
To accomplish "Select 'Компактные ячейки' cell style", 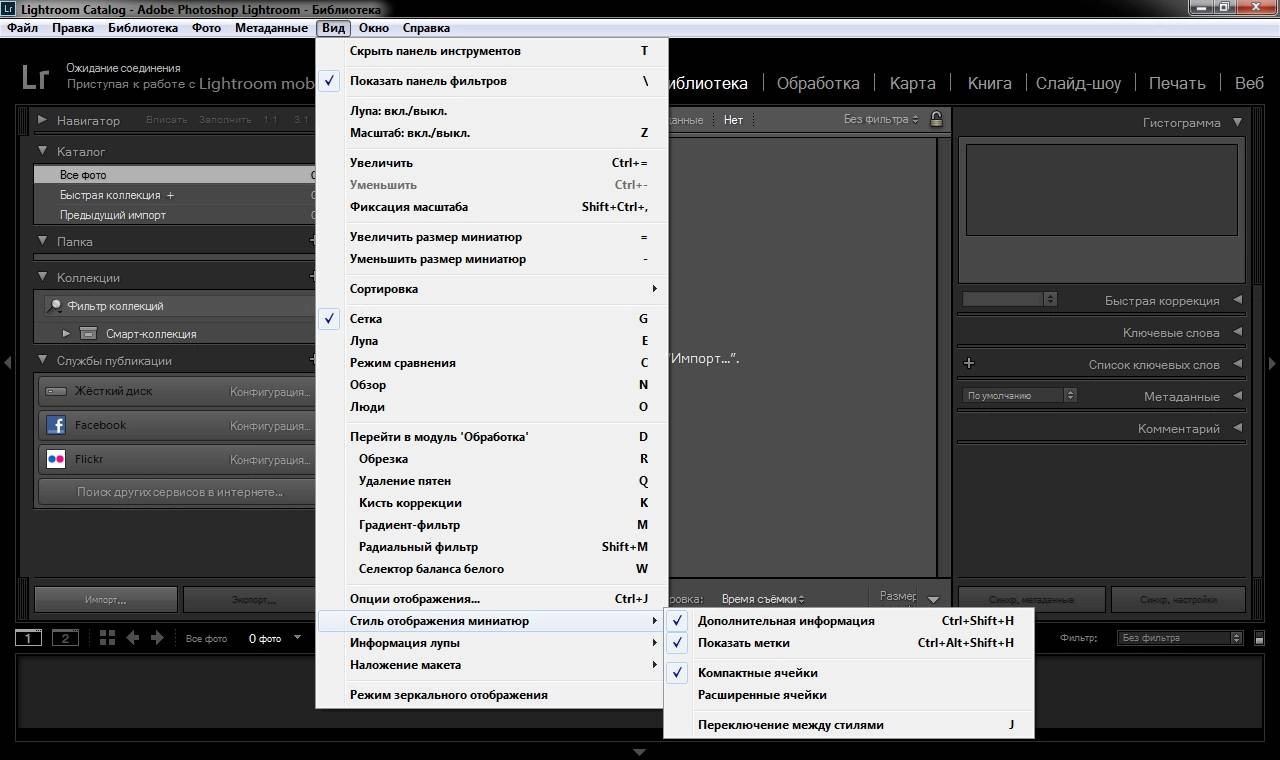I will (849, 673).
